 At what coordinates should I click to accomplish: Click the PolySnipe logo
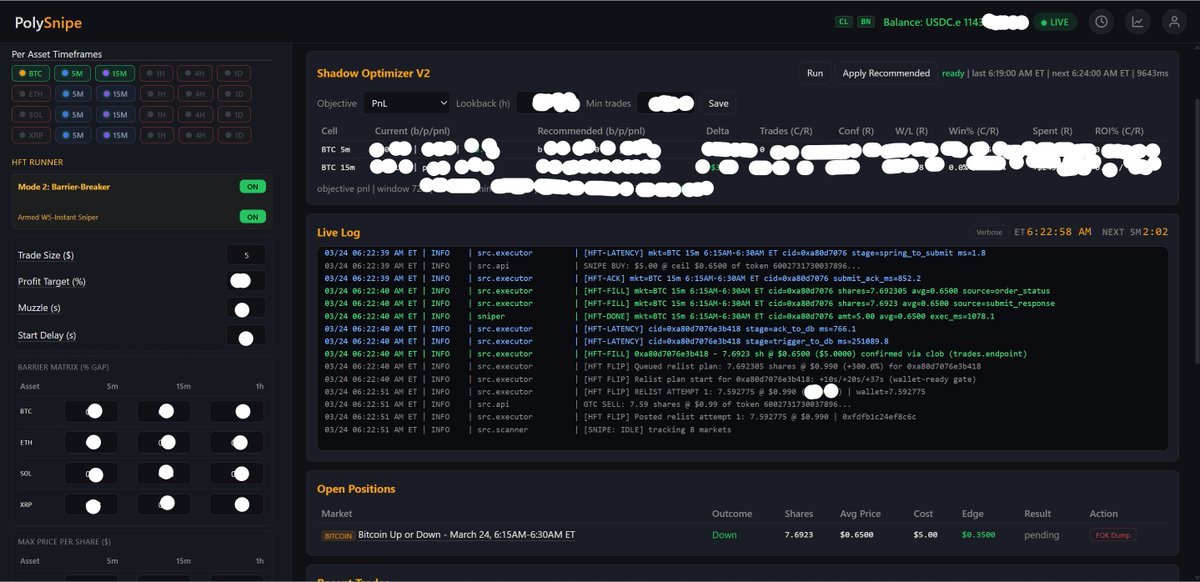point(49,22)
